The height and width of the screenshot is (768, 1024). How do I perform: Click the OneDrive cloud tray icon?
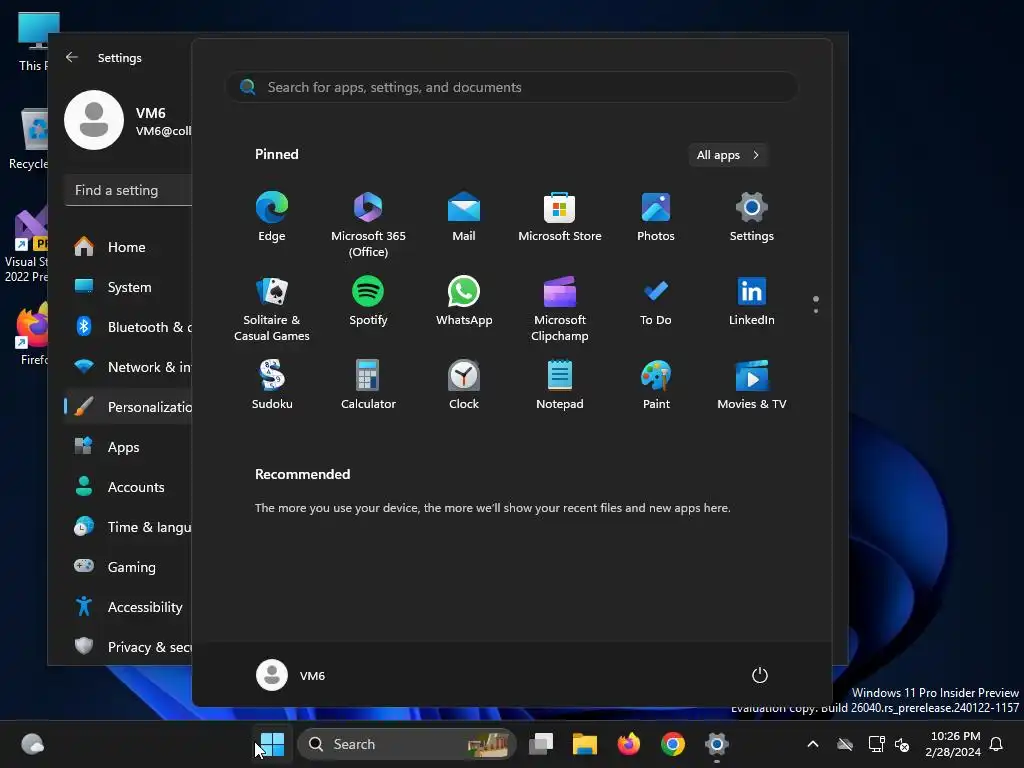[x=845, y=744]
